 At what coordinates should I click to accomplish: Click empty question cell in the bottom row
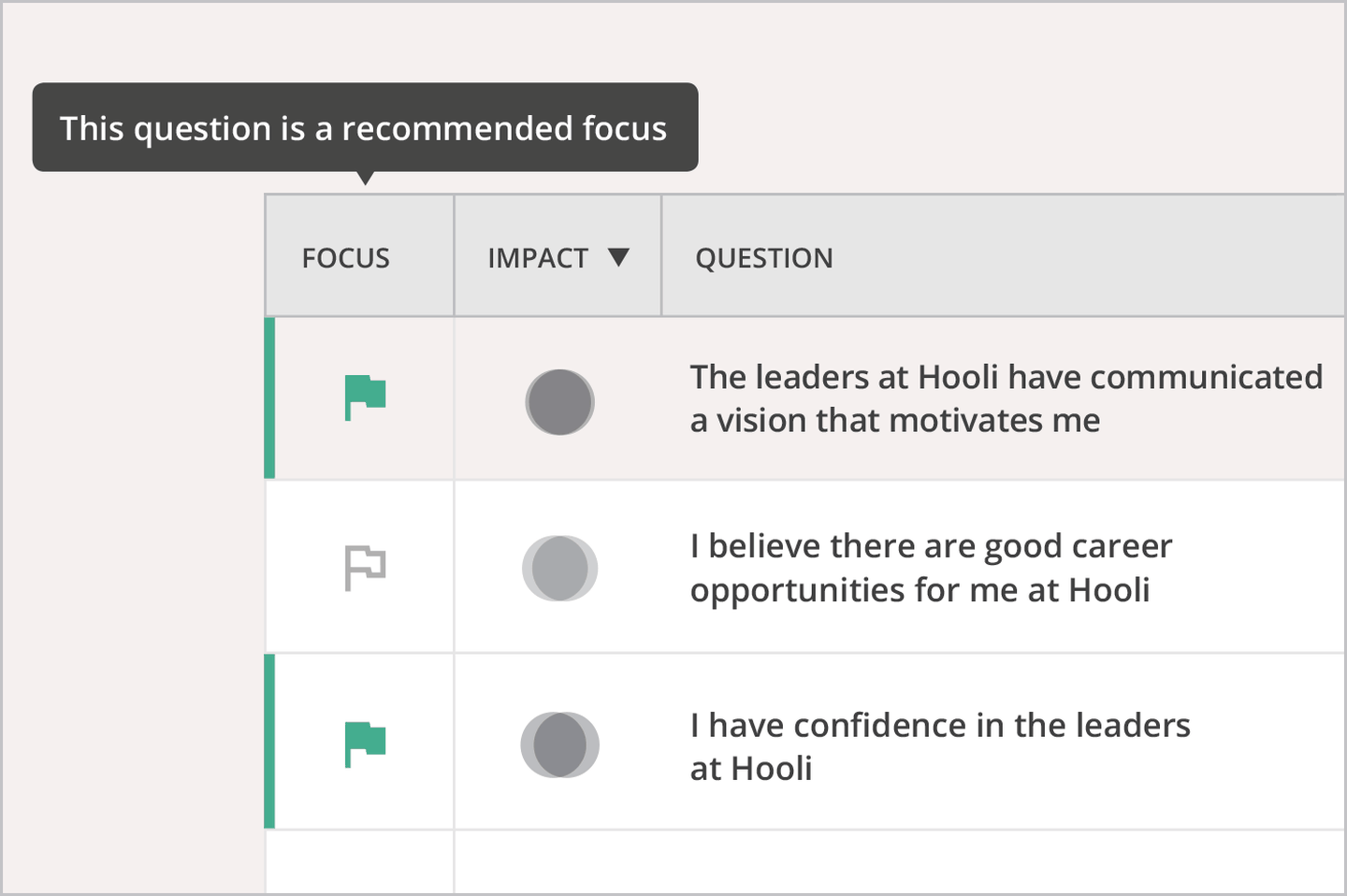click(900, 862)
